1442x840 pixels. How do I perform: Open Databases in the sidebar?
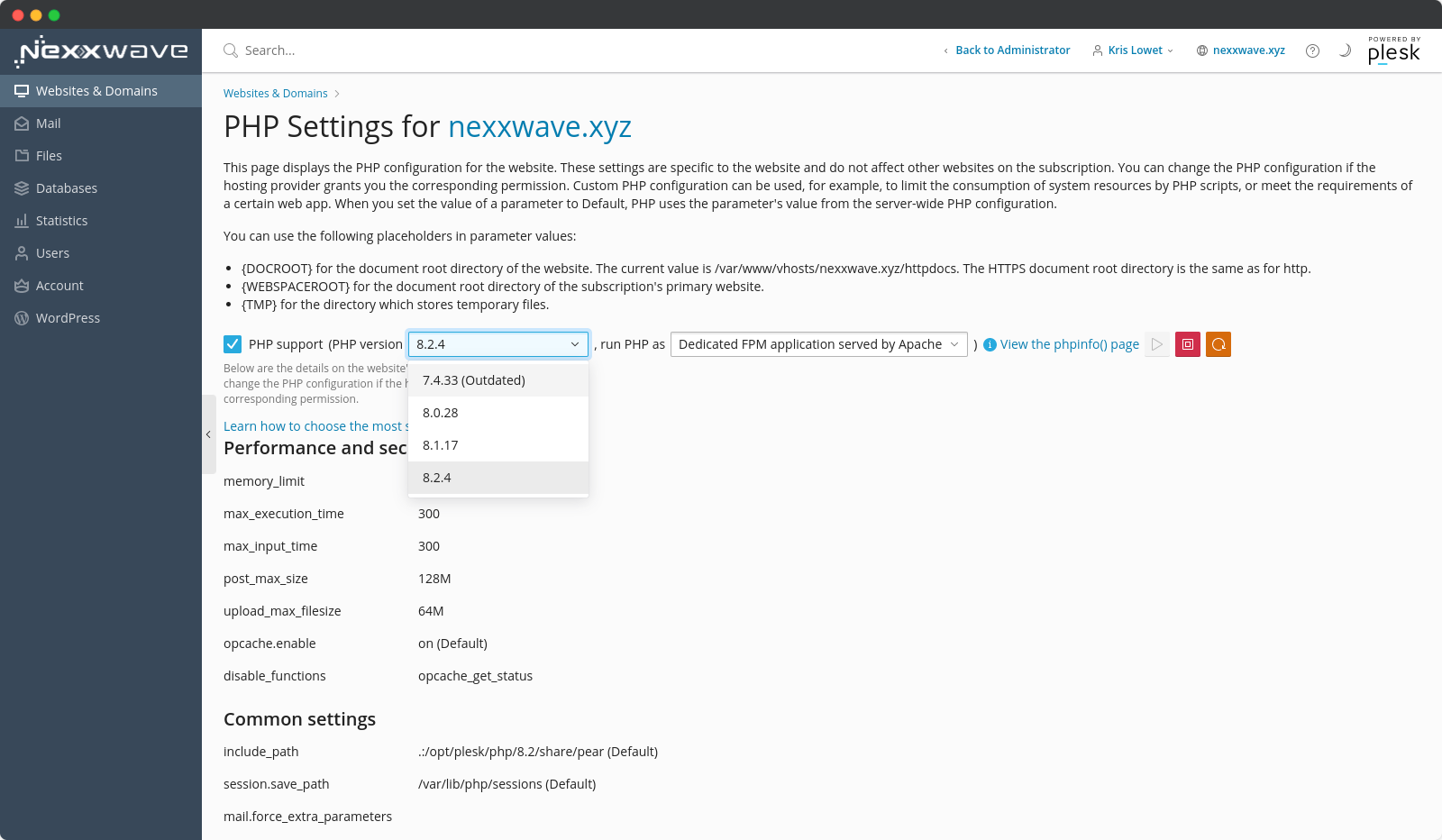tap(101, 188)
